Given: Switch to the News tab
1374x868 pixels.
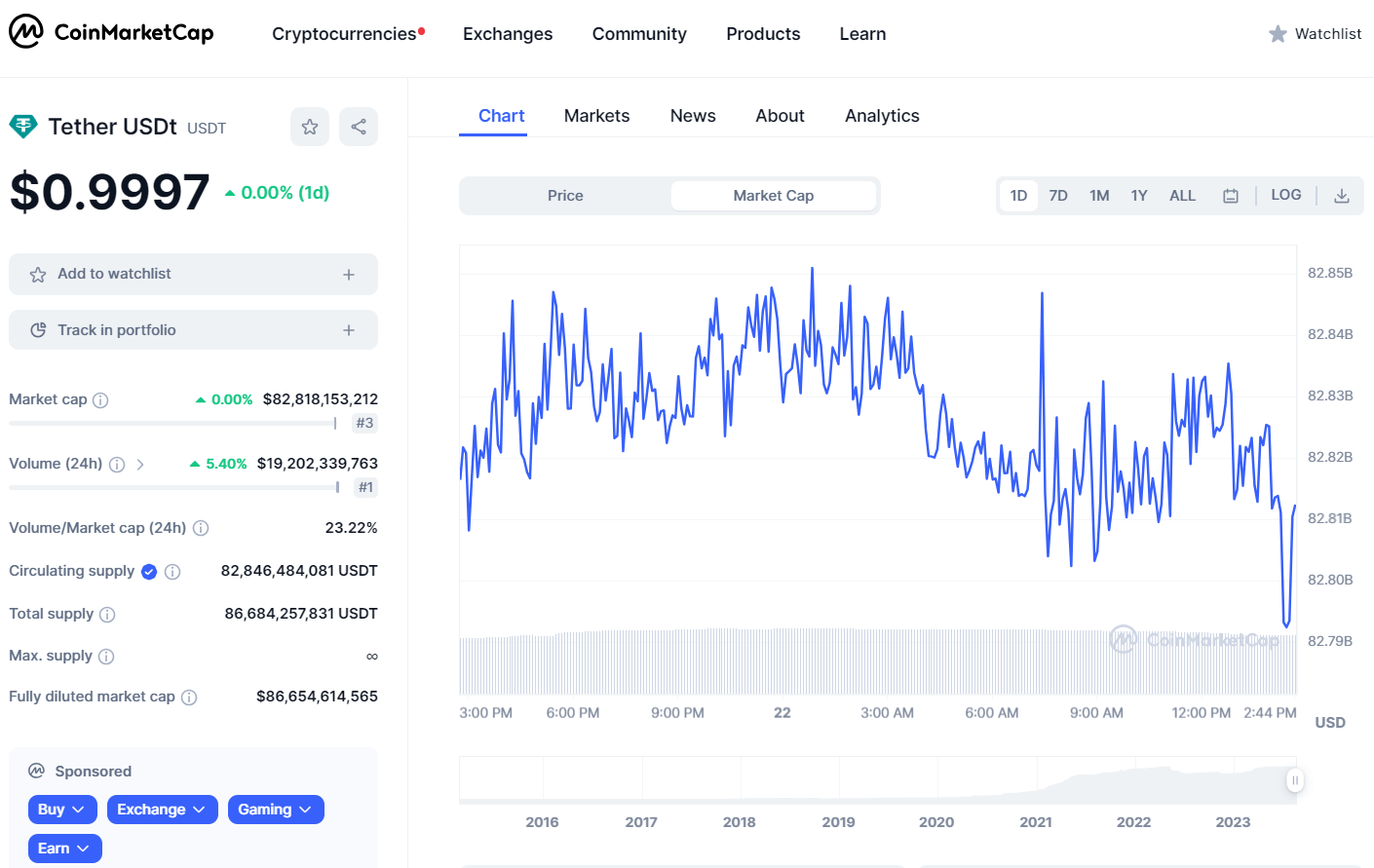Looking at the screenshot, I should point(693,116).
